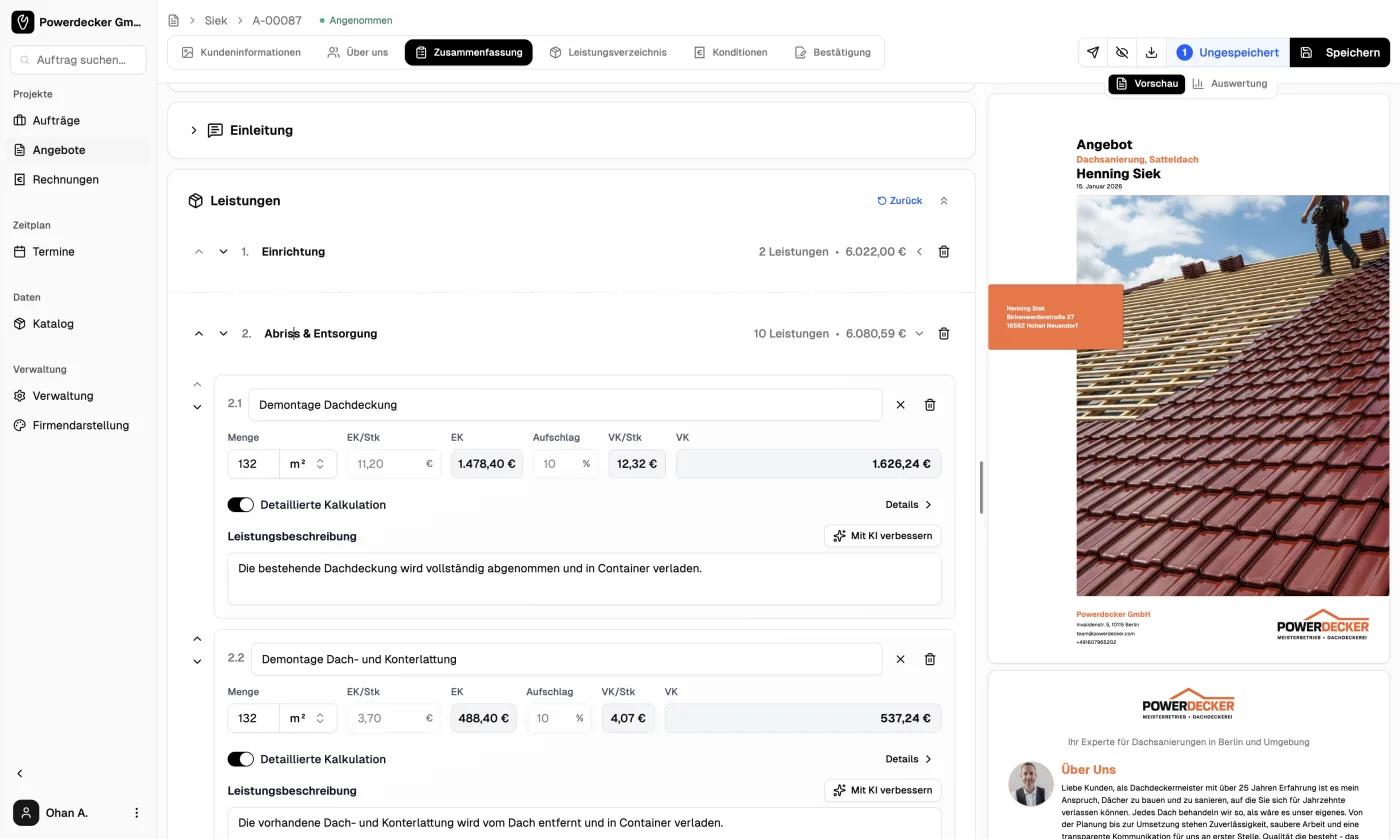The height and width of the screenshot is (839, 1400).
Task: Click the Angebot cover page preview thumbnail
Action: click(x=1188, y=379)
